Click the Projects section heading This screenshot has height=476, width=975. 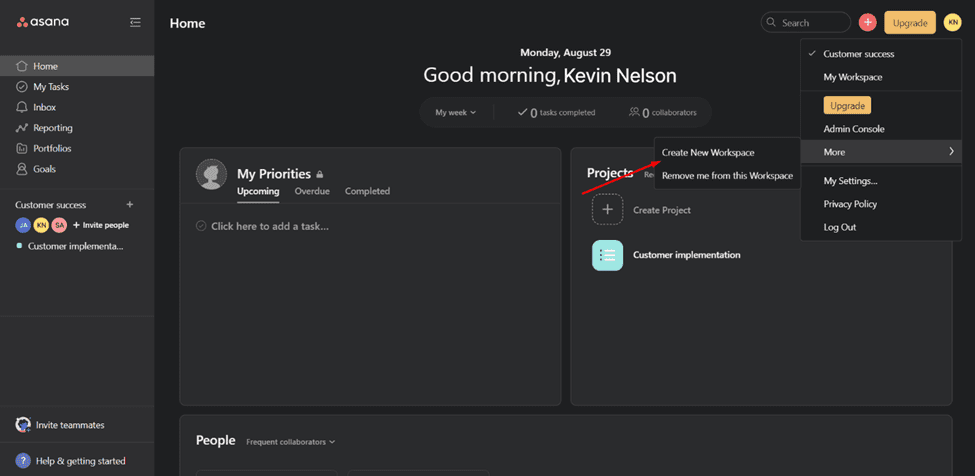click(x=610, y=173)
